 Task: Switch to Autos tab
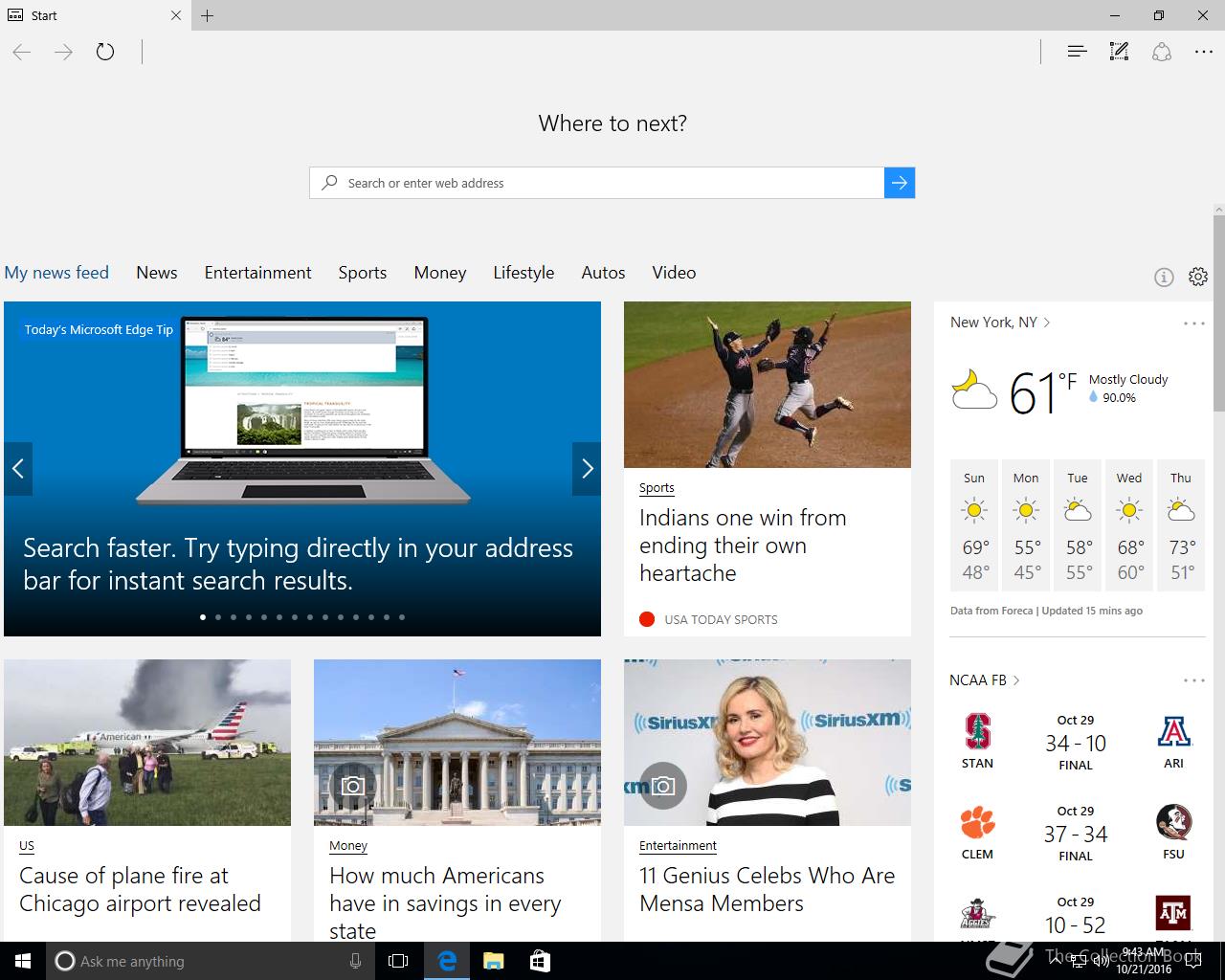click(x=603, y=273)
